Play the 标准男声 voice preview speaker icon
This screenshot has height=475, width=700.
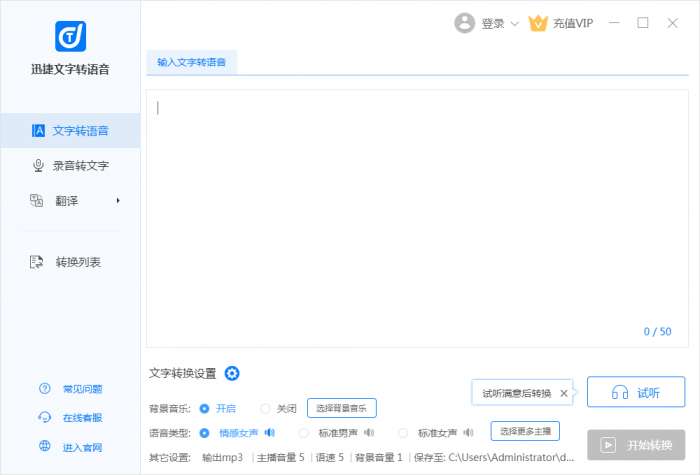pos(369,433)
